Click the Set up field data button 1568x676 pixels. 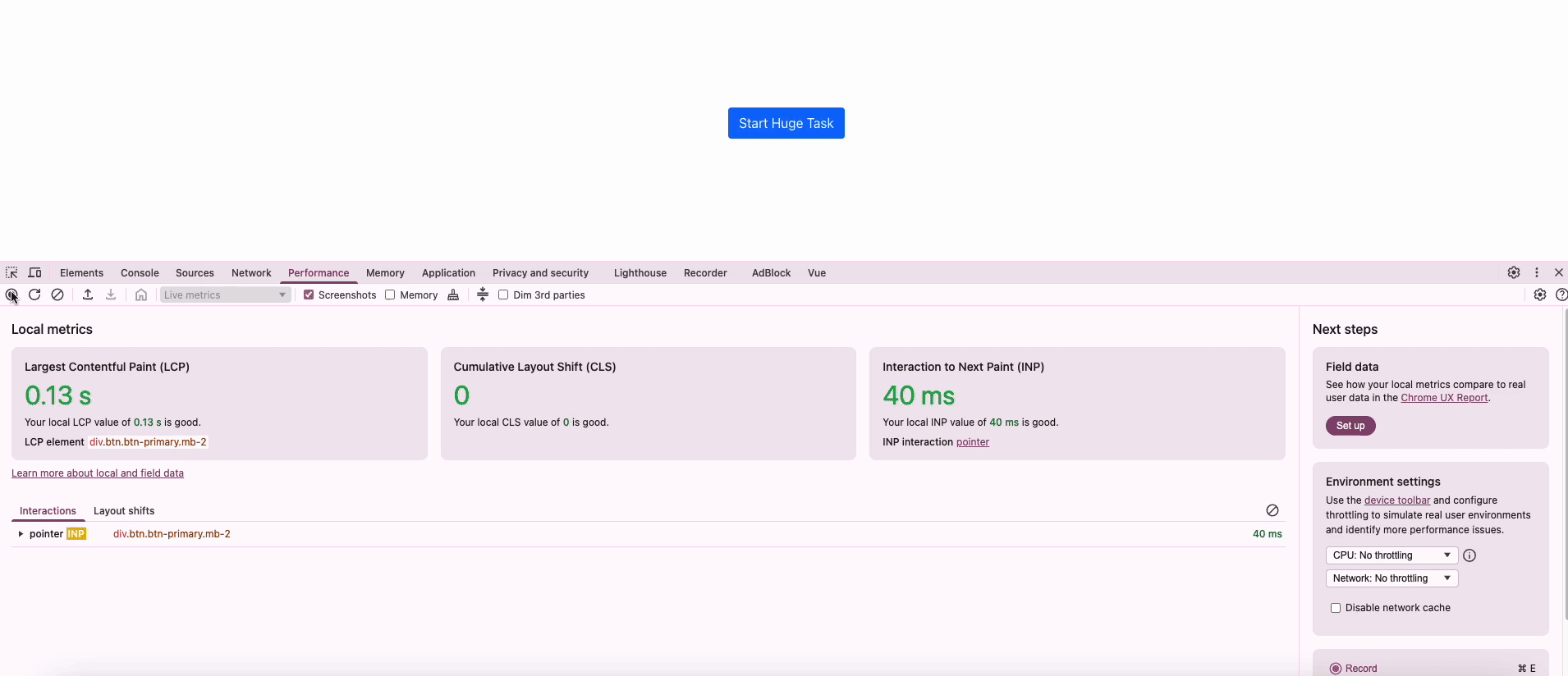pyautogui.click(x=1350, y=426)
